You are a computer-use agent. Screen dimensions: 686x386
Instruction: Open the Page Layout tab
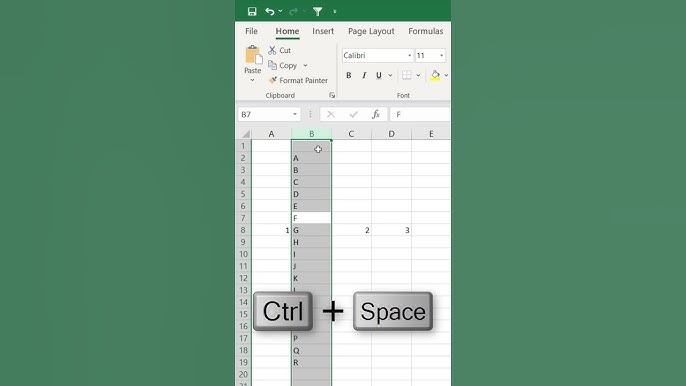coord(371,31)
